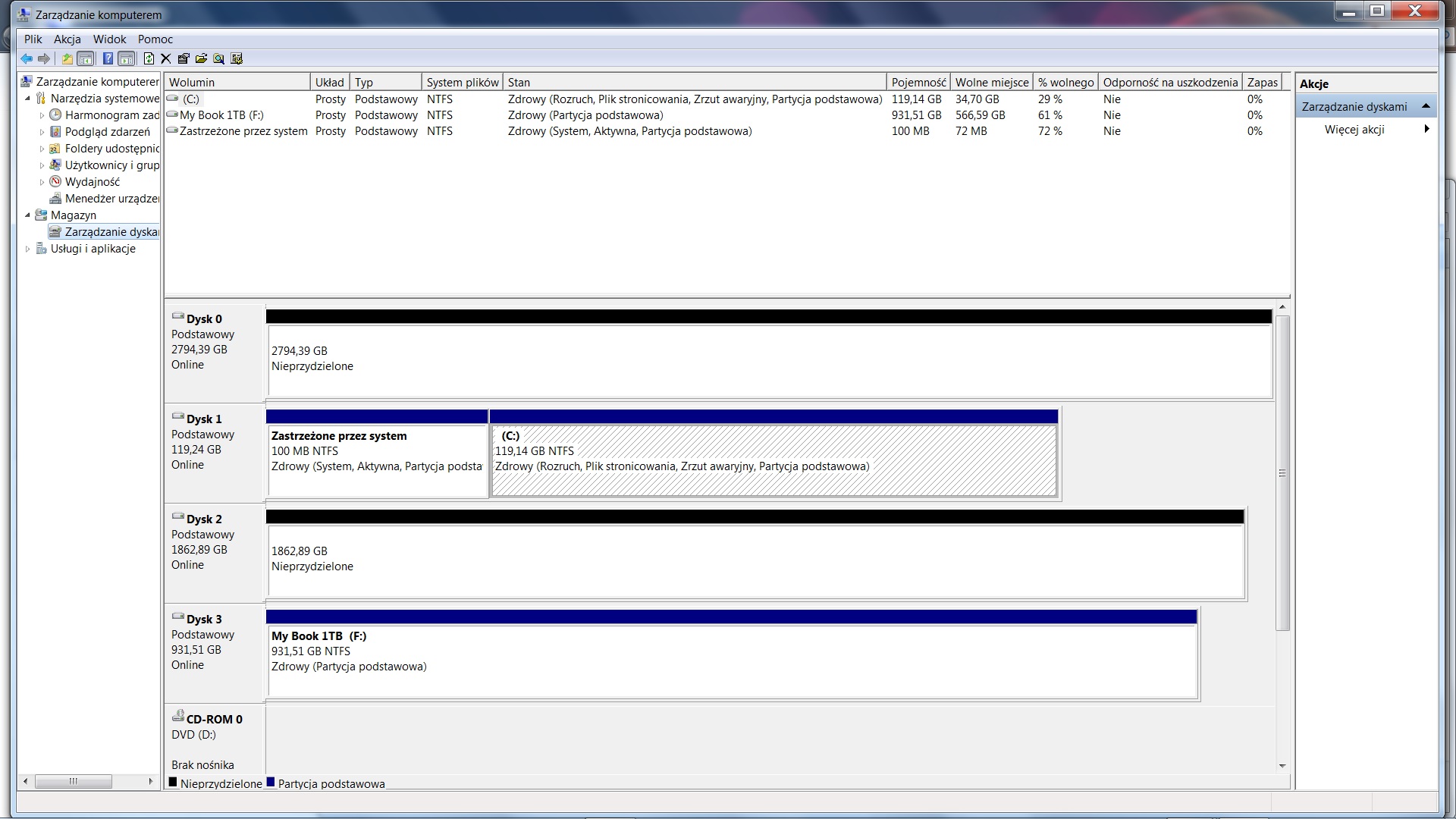Viewport: 1456px width, 819px height.
Task: Select the 1862,89 GB unallocated area on Dysk 2
Action: click(x=755, y=554)
